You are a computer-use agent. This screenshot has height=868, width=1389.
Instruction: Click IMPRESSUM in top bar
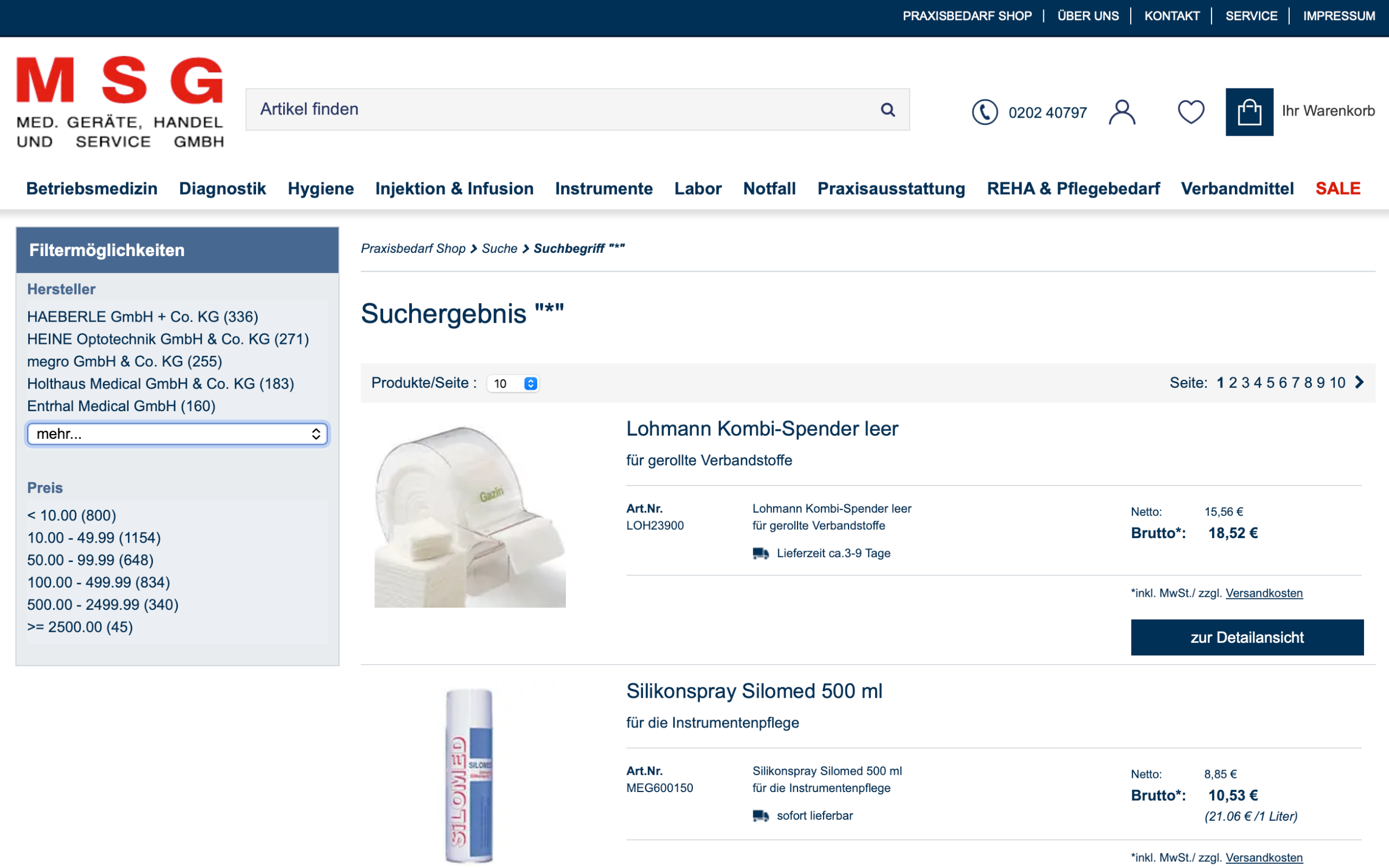click(1339, 16)
